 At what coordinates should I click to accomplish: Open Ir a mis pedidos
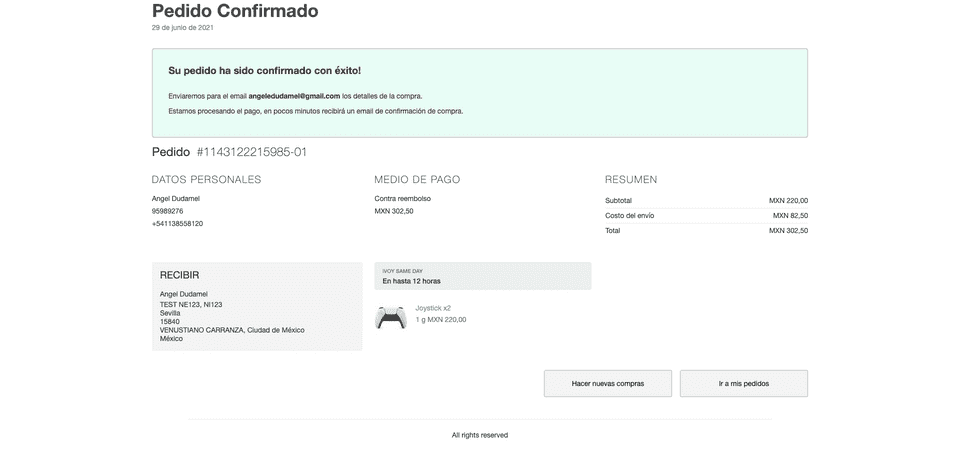(x=743, y=383)
